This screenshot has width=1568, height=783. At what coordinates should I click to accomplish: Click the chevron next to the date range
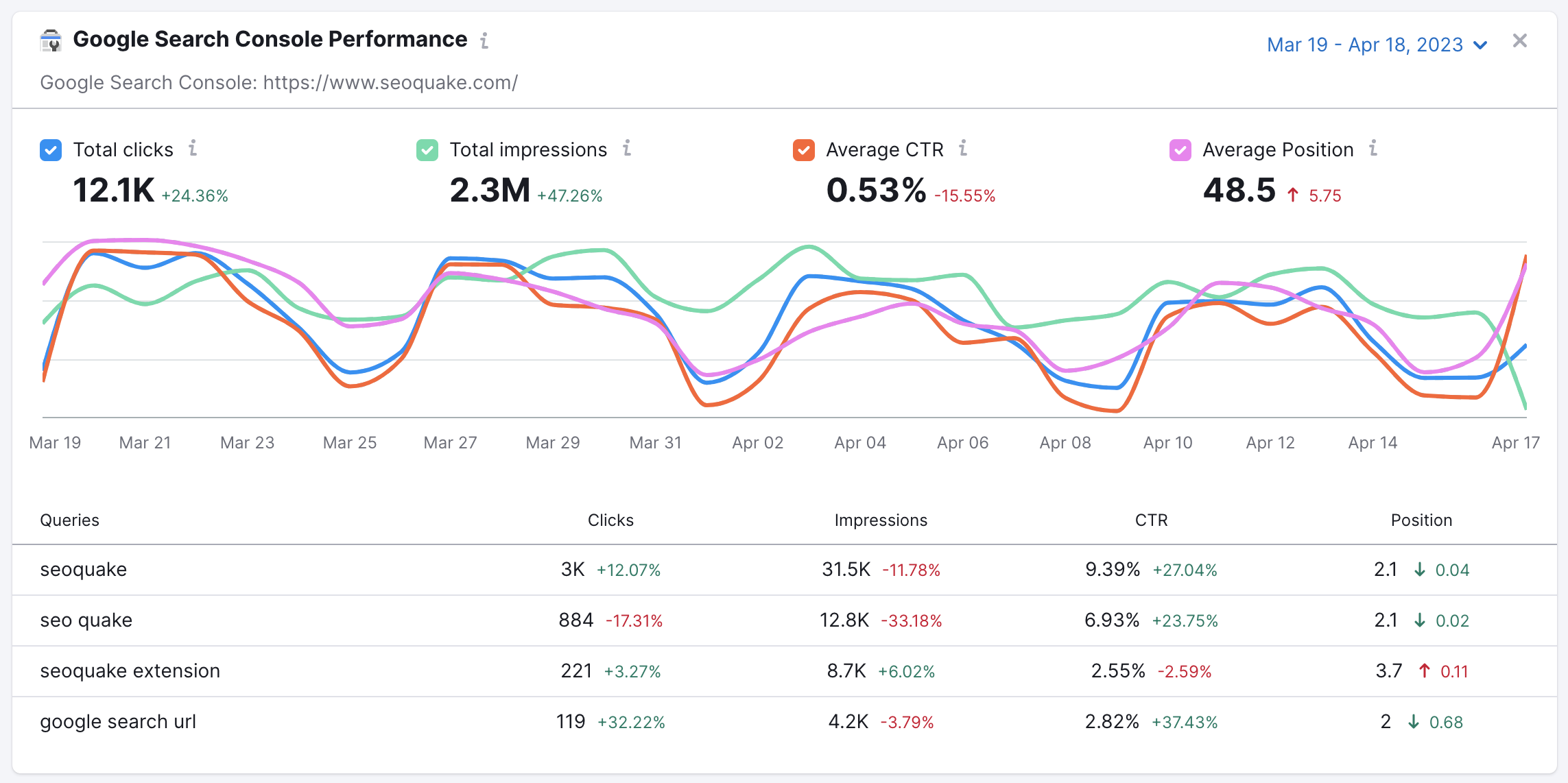1480,45
